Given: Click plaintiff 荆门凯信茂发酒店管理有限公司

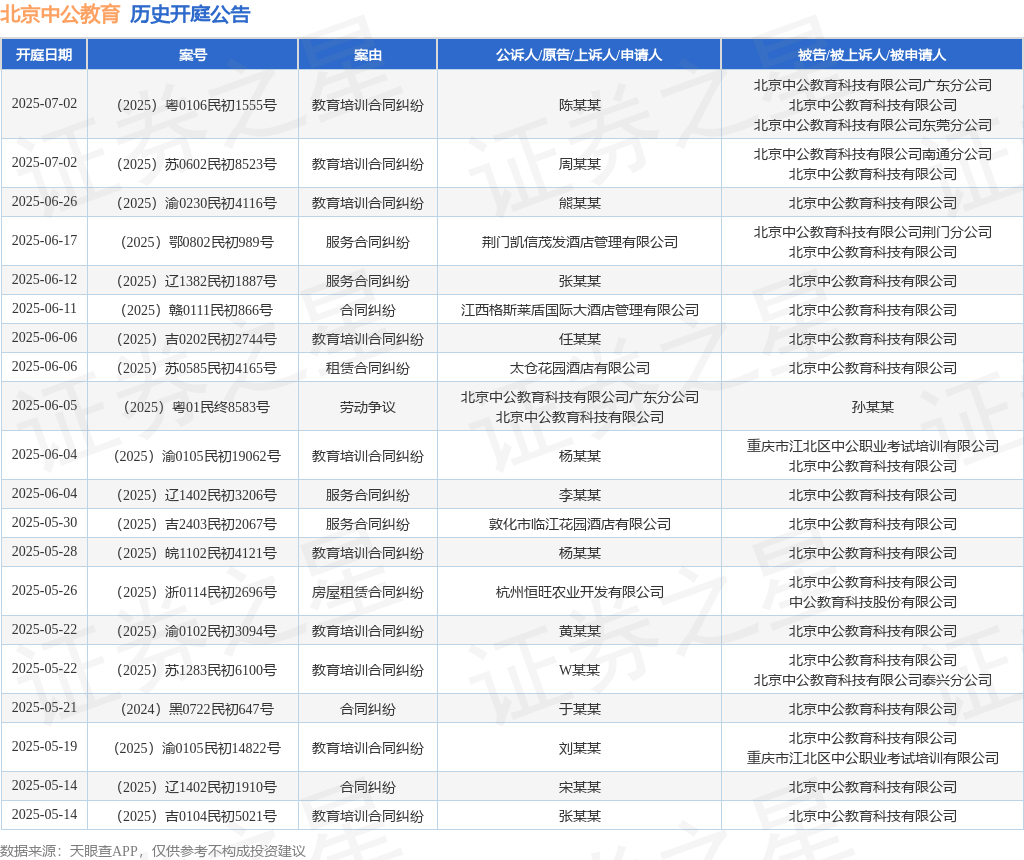Looking at the screenshot, I should (579, 242).
